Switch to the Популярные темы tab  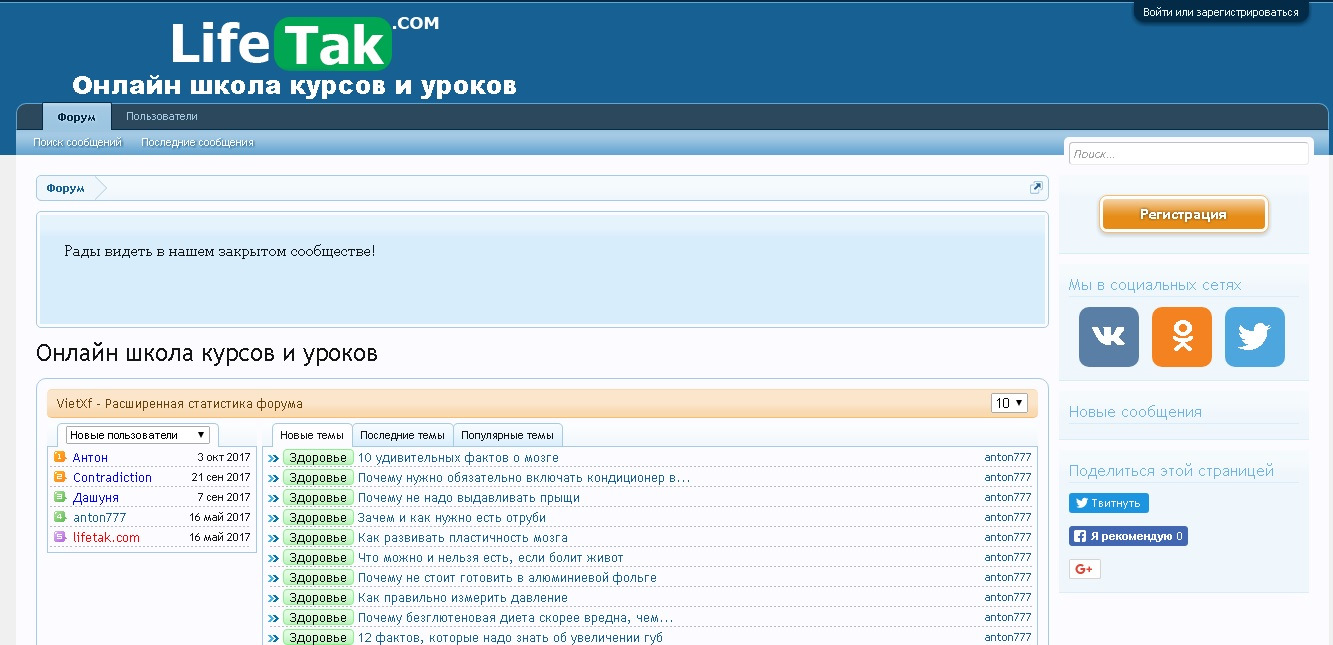tap(507, 435)
